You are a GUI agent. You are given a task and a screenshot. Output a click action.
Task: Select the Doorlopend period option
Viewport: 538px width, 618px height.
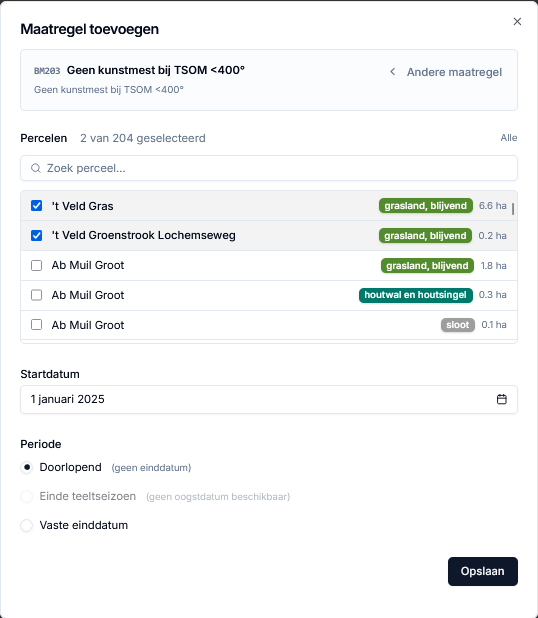pos(27,467)
